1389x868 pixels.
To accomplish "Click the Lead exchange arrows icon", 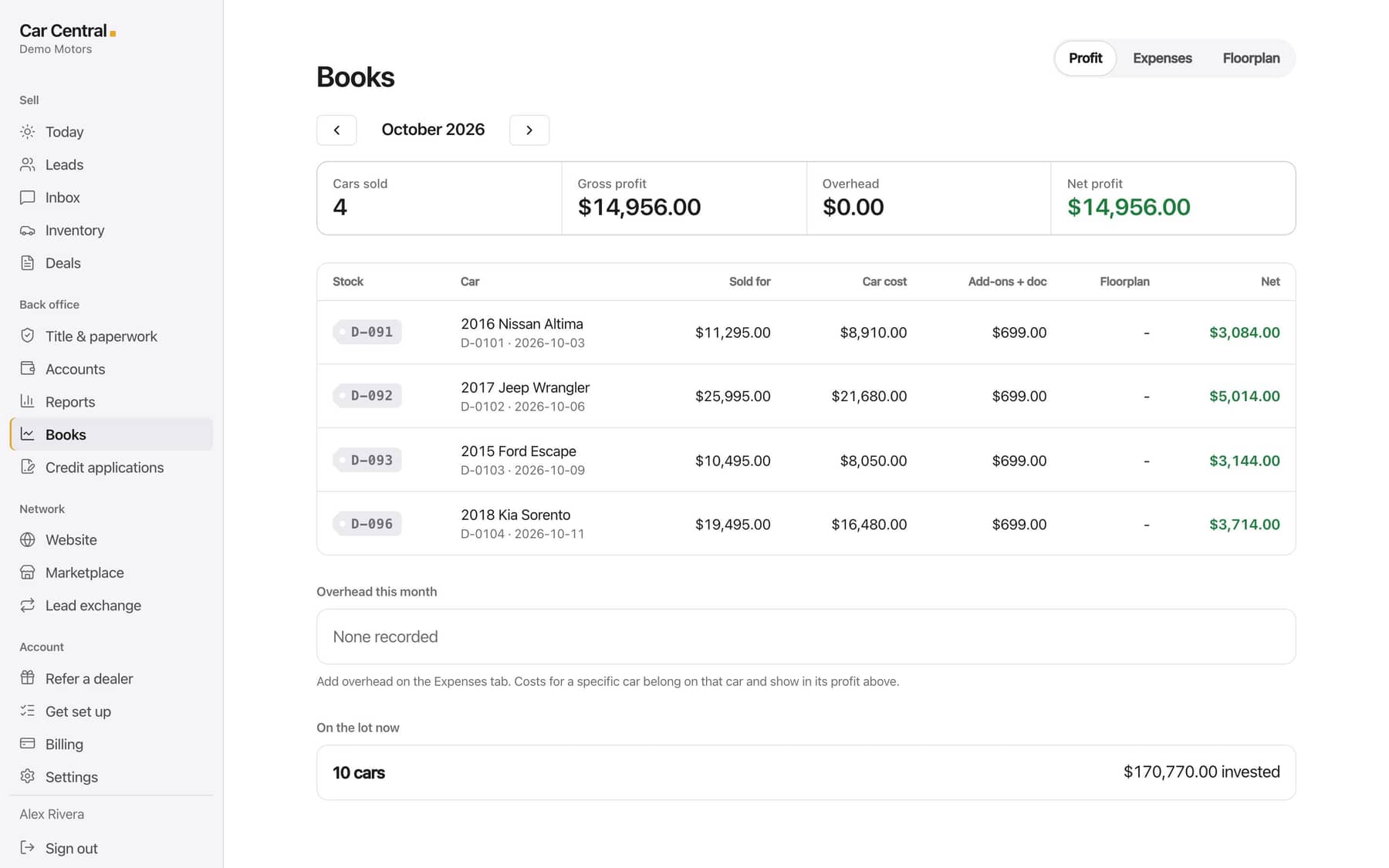I will tap(28, 605).
